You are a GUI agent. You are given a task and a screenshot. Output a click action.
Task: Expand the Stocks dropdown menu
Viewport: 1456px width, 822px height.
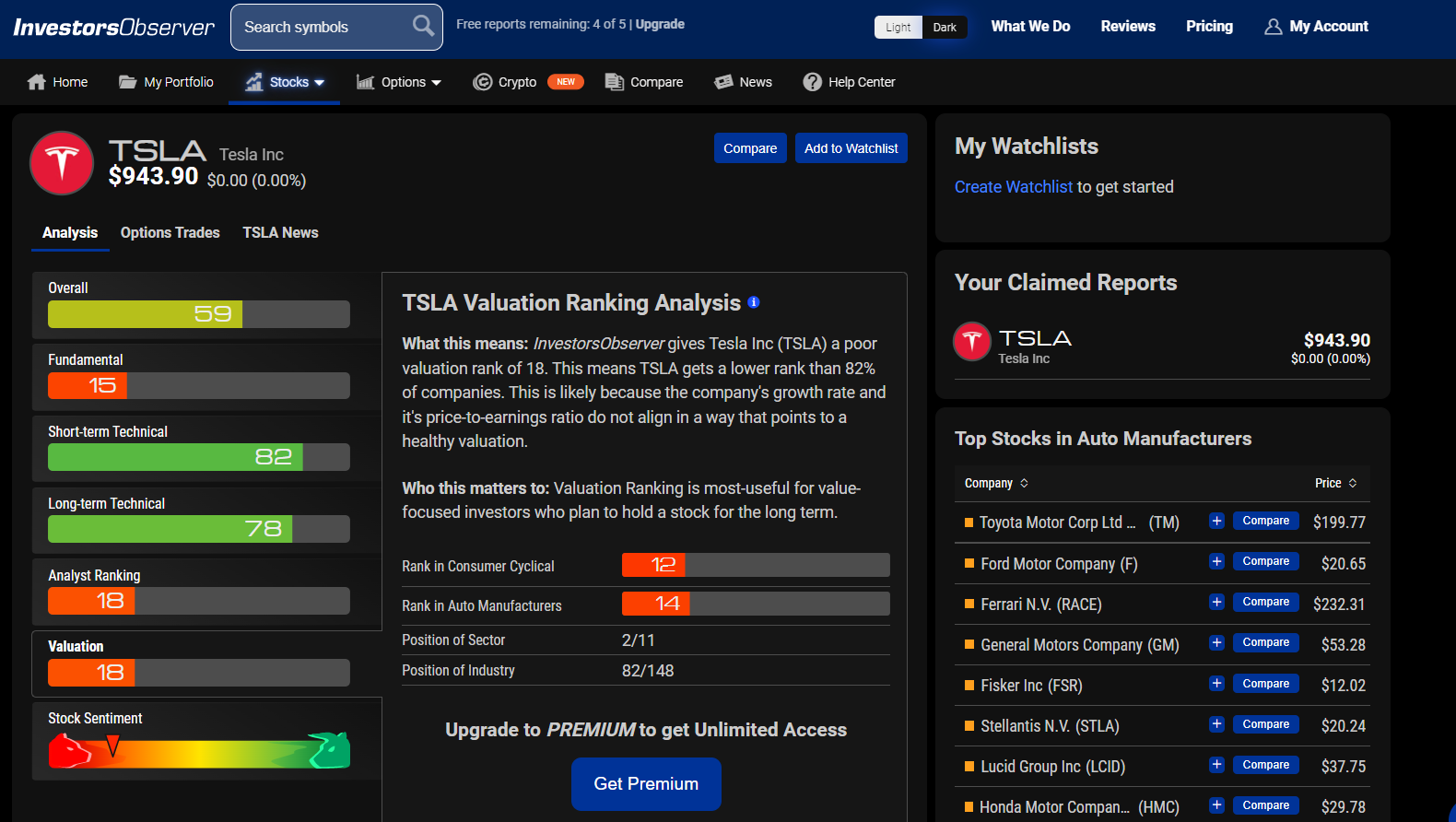coord(320,83)
